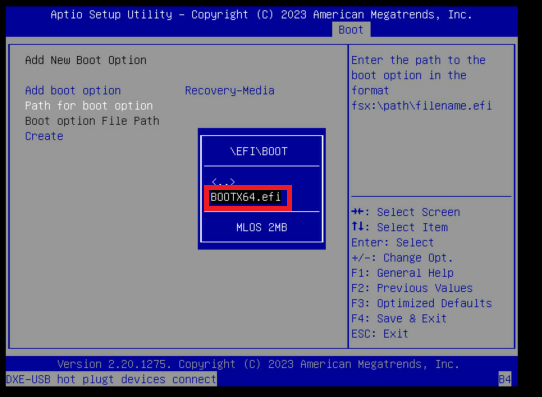Click the 'F1: General Help' hint
Viewport: 542px width, 397px height.
tap(402, 273)
